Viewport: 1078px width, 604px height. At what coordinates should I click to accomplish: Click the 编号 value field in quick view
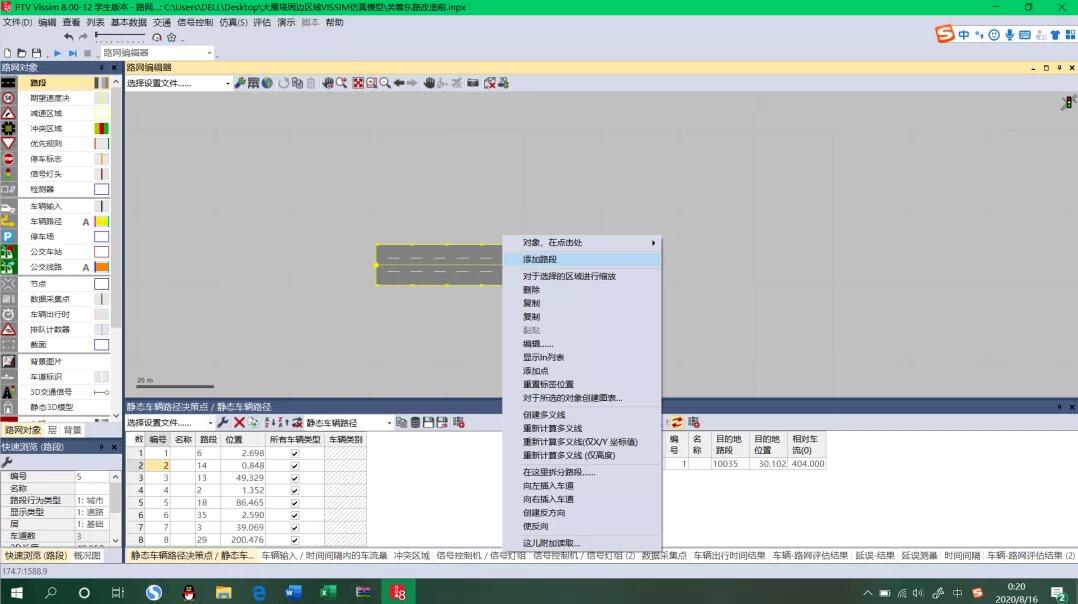tap(92, 476)
